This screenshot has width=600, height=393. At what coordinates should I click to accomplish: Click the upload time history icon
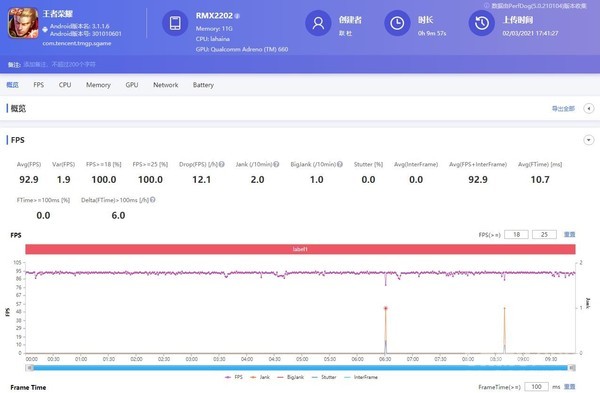[x=482, y=23]
